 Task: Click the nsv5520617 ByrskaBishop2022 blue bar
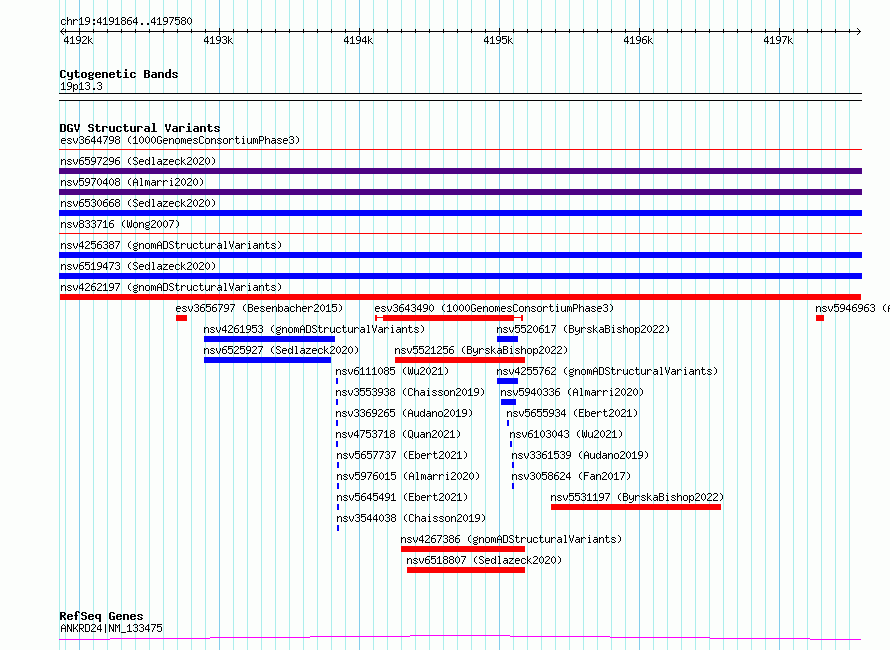click(507, 339)
